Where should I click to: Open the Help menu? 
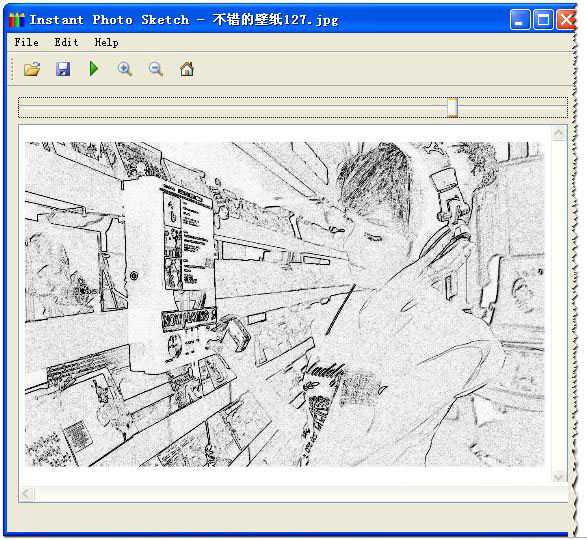click(x=106, y=42)
